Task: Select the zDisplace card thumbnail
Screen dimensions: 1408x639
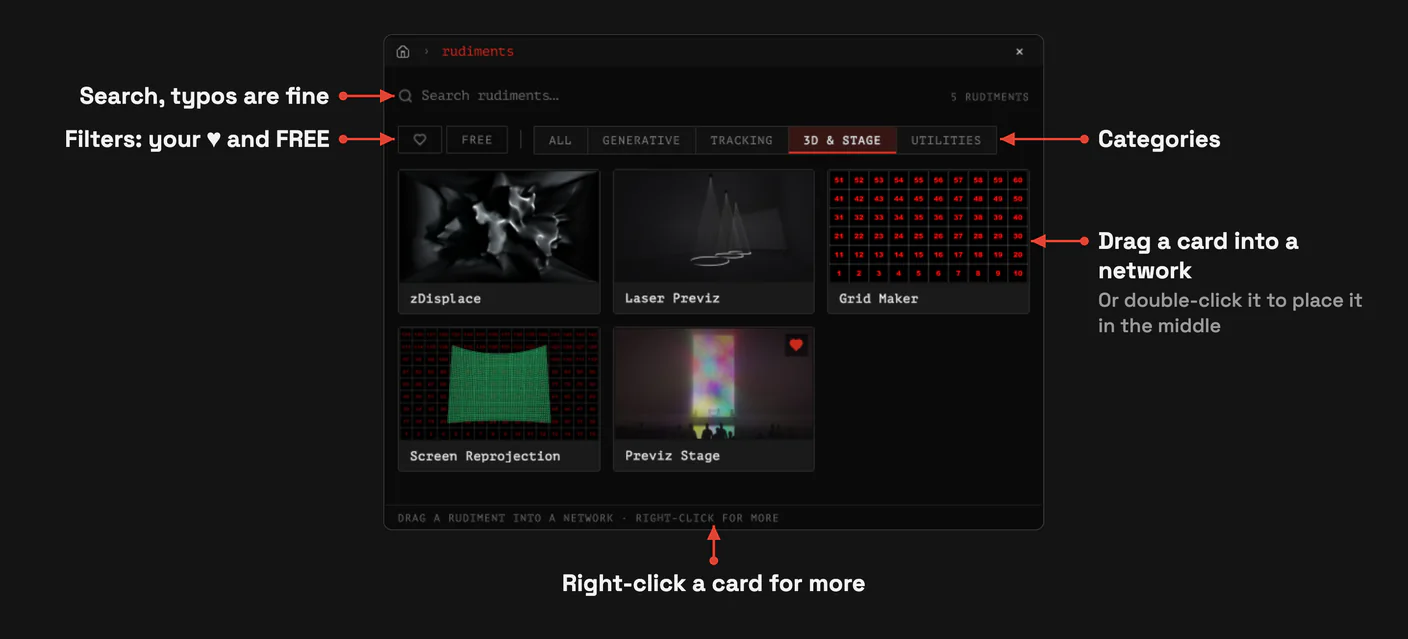Action: [499, 226]
